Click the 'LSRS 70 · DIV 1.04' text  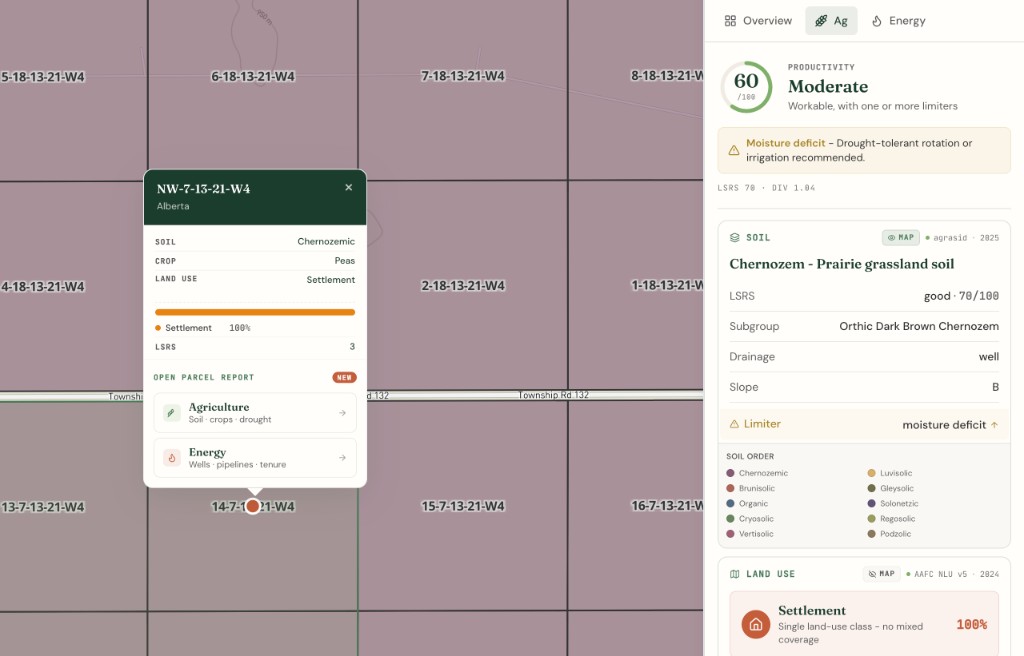click(766, 188)
